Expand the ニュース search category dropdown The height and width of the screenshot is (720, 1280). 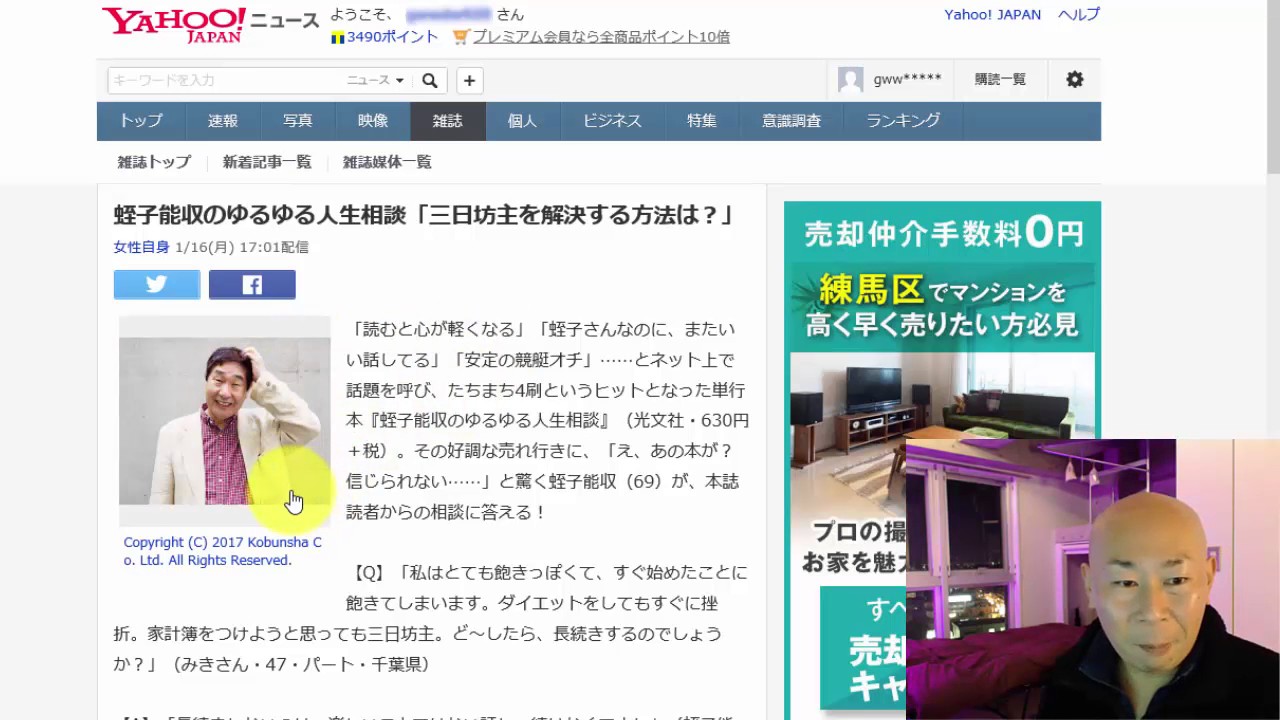375,81
